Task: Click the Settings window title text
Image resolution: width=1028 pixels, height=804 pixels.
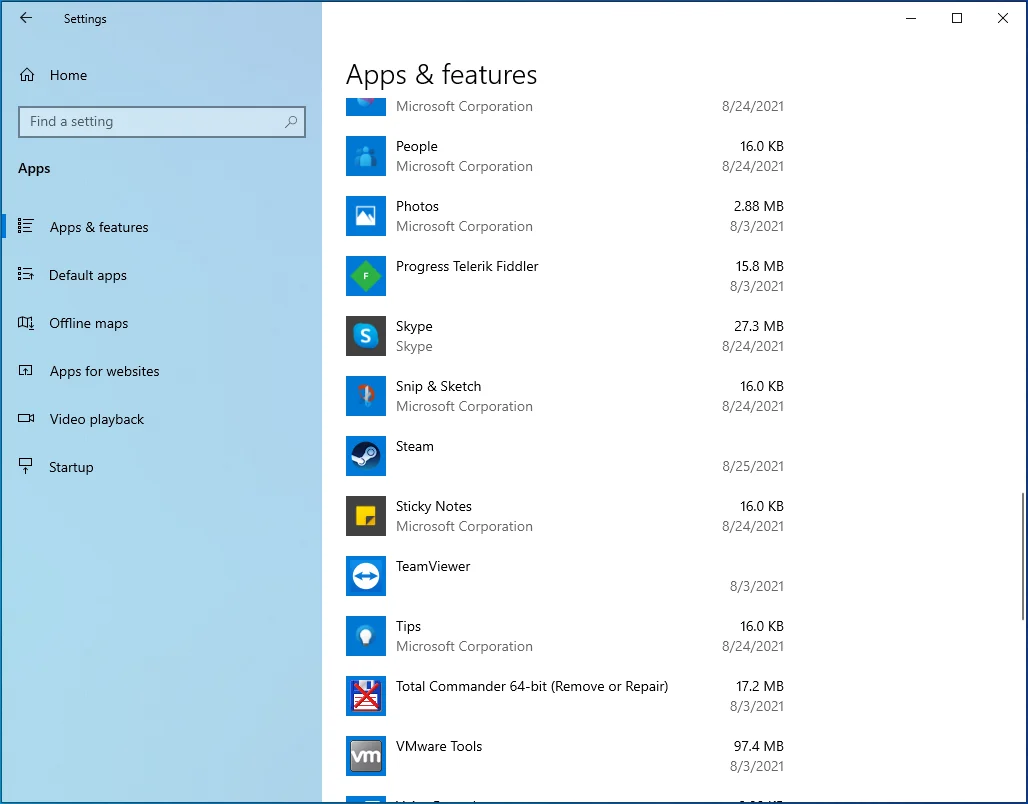Action: [85, 19]
